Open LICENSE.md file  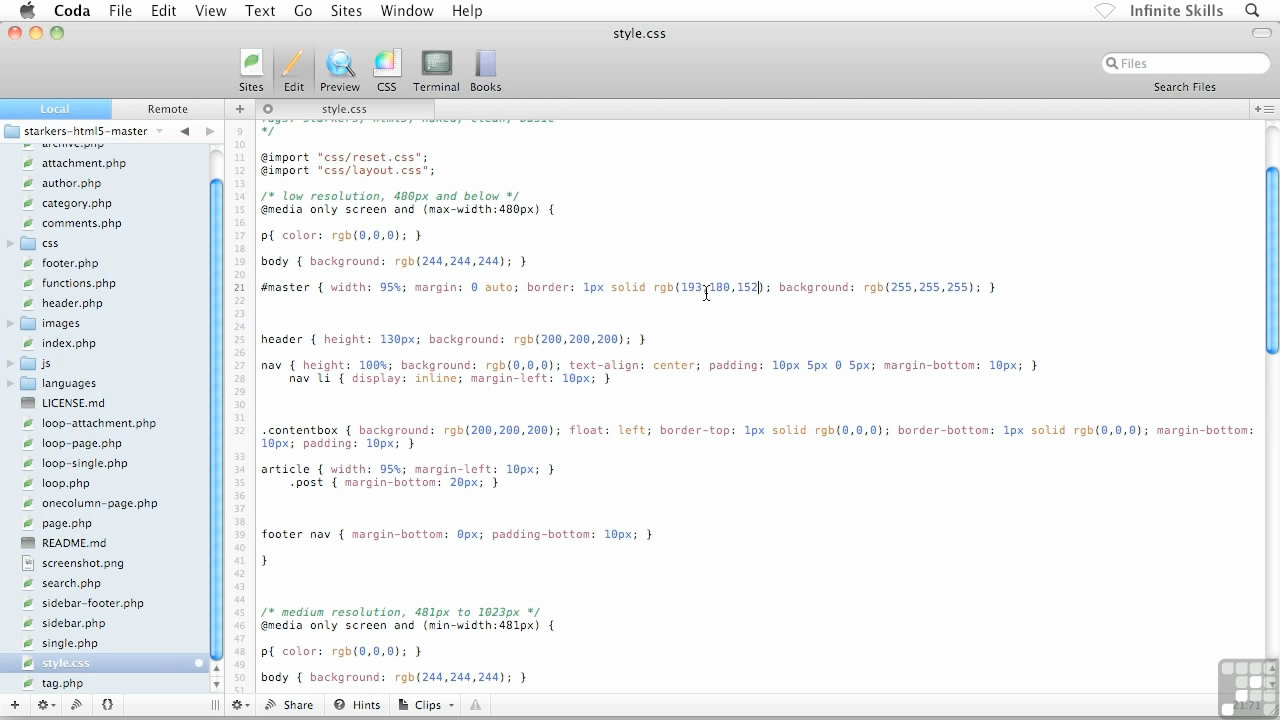coord(73,403)
